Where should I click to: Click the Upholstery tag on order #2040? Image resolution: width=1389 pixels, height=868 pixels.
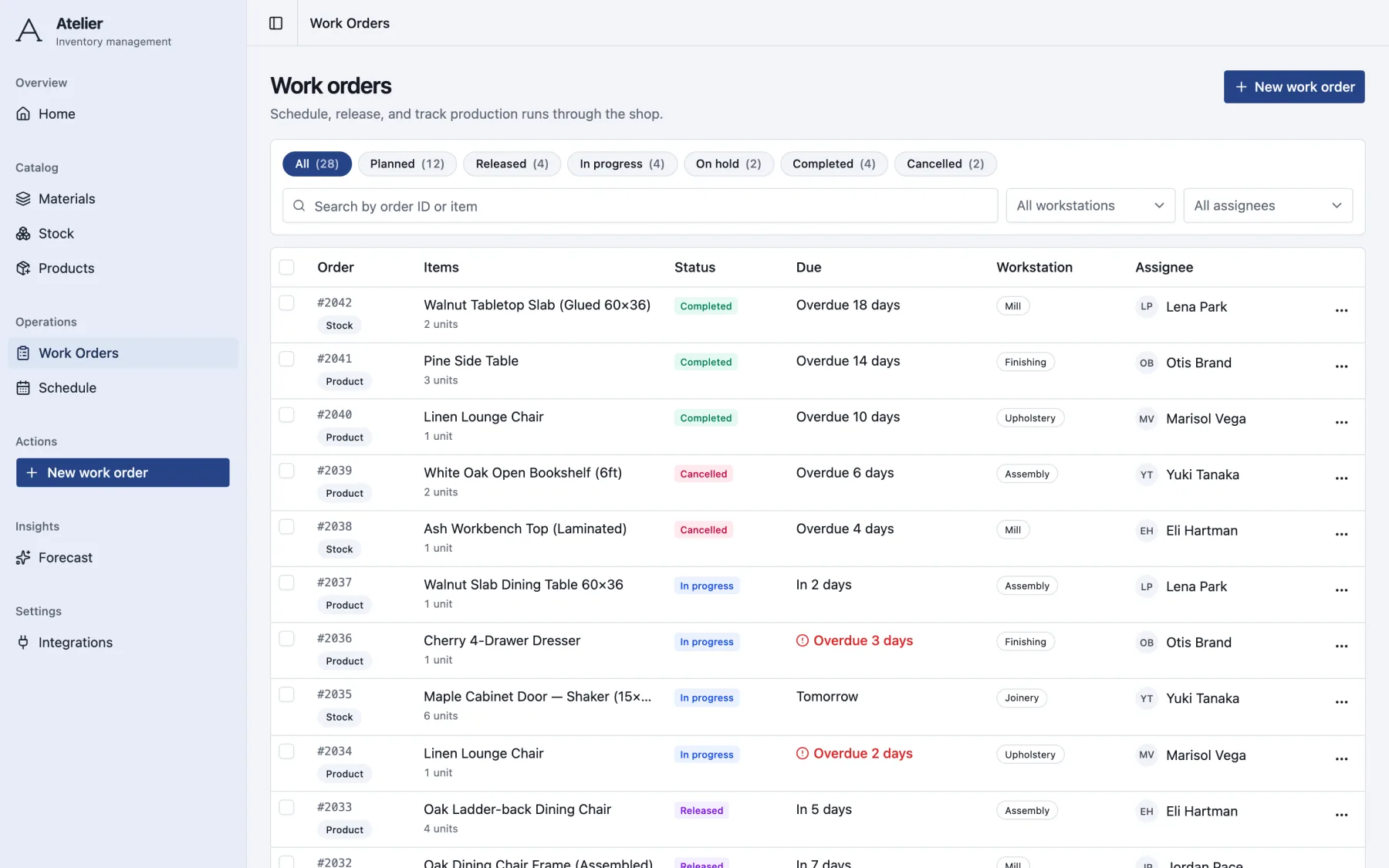tap(1030, 418)
